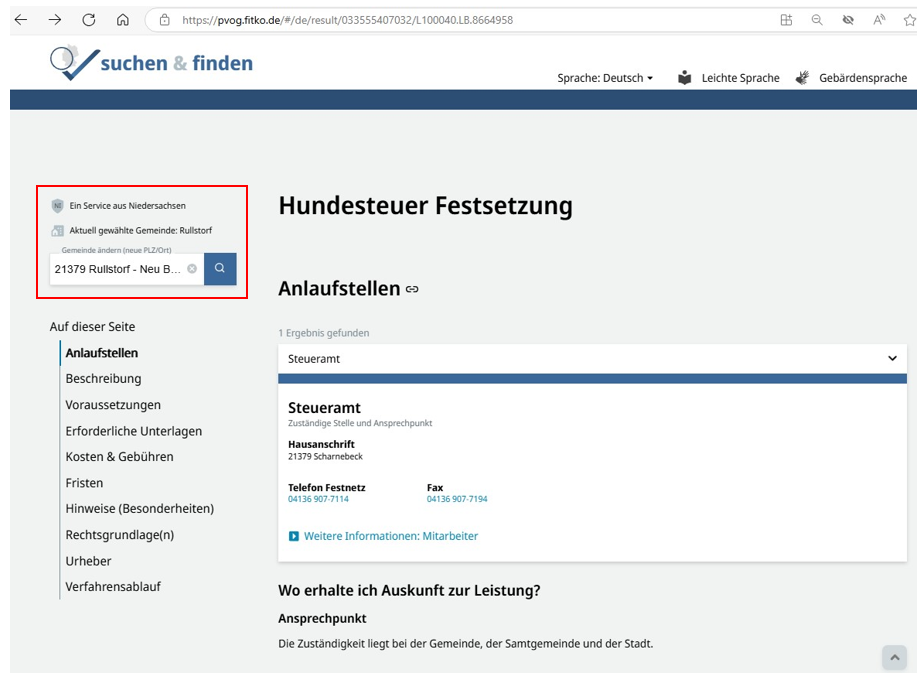Click the scroll-to-top chevron button
The height and width of the screenshot is (678, 922).
[895, 657]
